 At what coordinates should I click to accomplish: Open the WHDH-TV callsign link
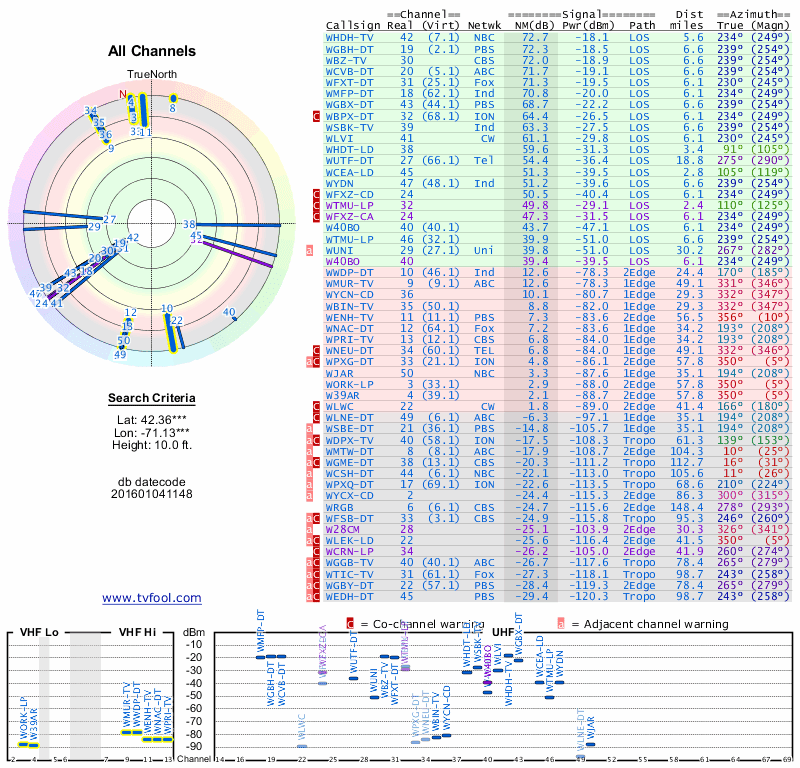click(x=350, y=37)
